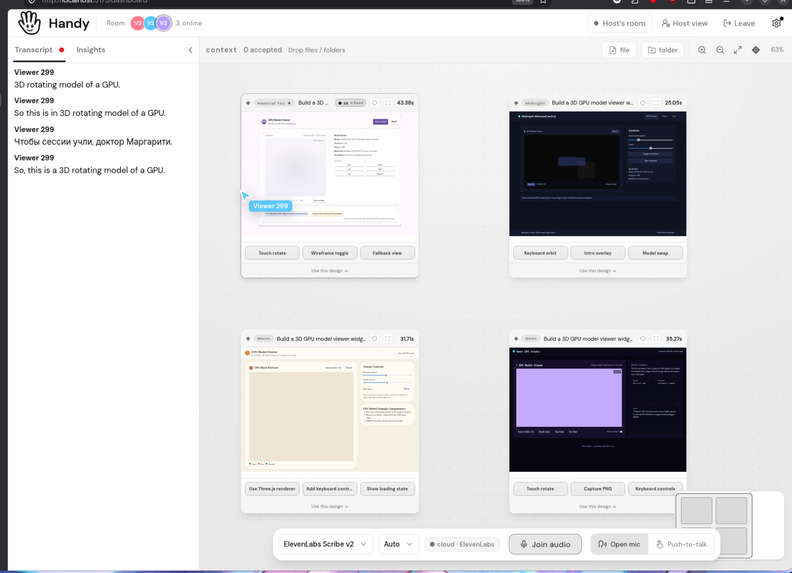The height and width of the screenshot is (573, 792).
Task: Click the circle icon on Material You card
Action: pyautogui.click(x=375, y=103)
